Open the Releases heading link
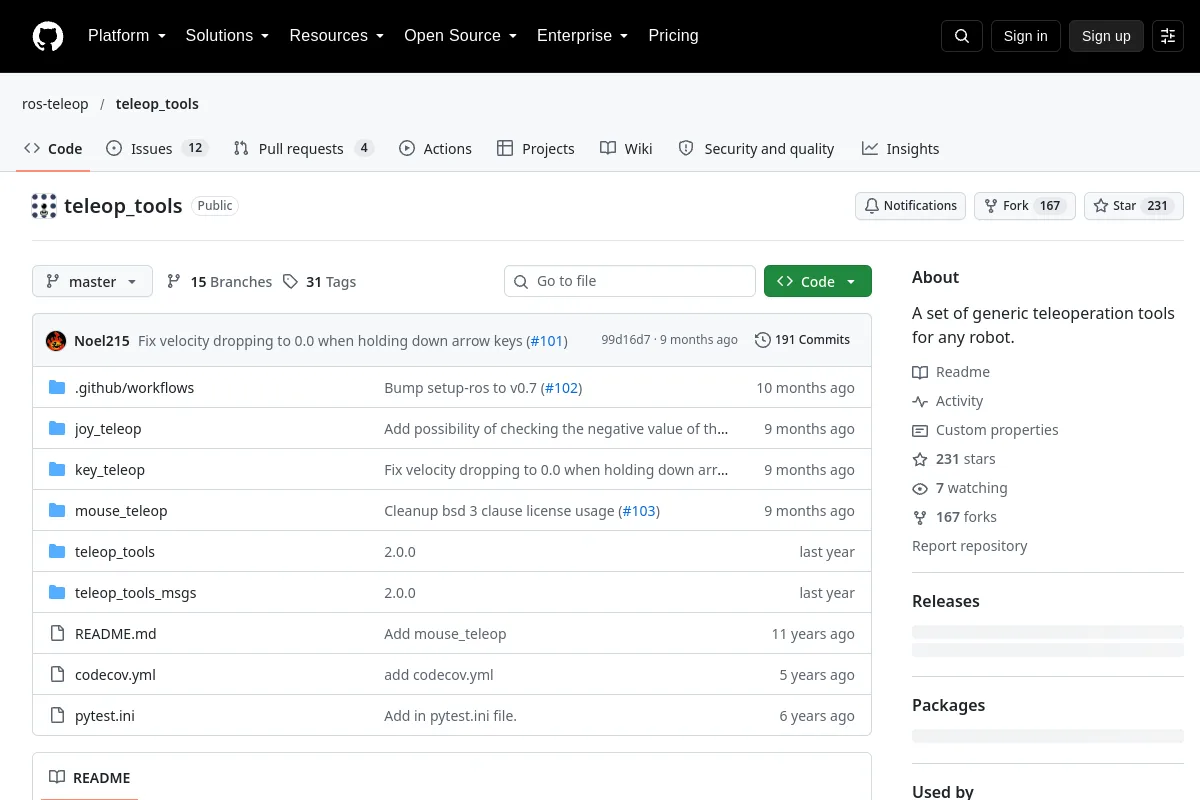 (x=945, y=601)
